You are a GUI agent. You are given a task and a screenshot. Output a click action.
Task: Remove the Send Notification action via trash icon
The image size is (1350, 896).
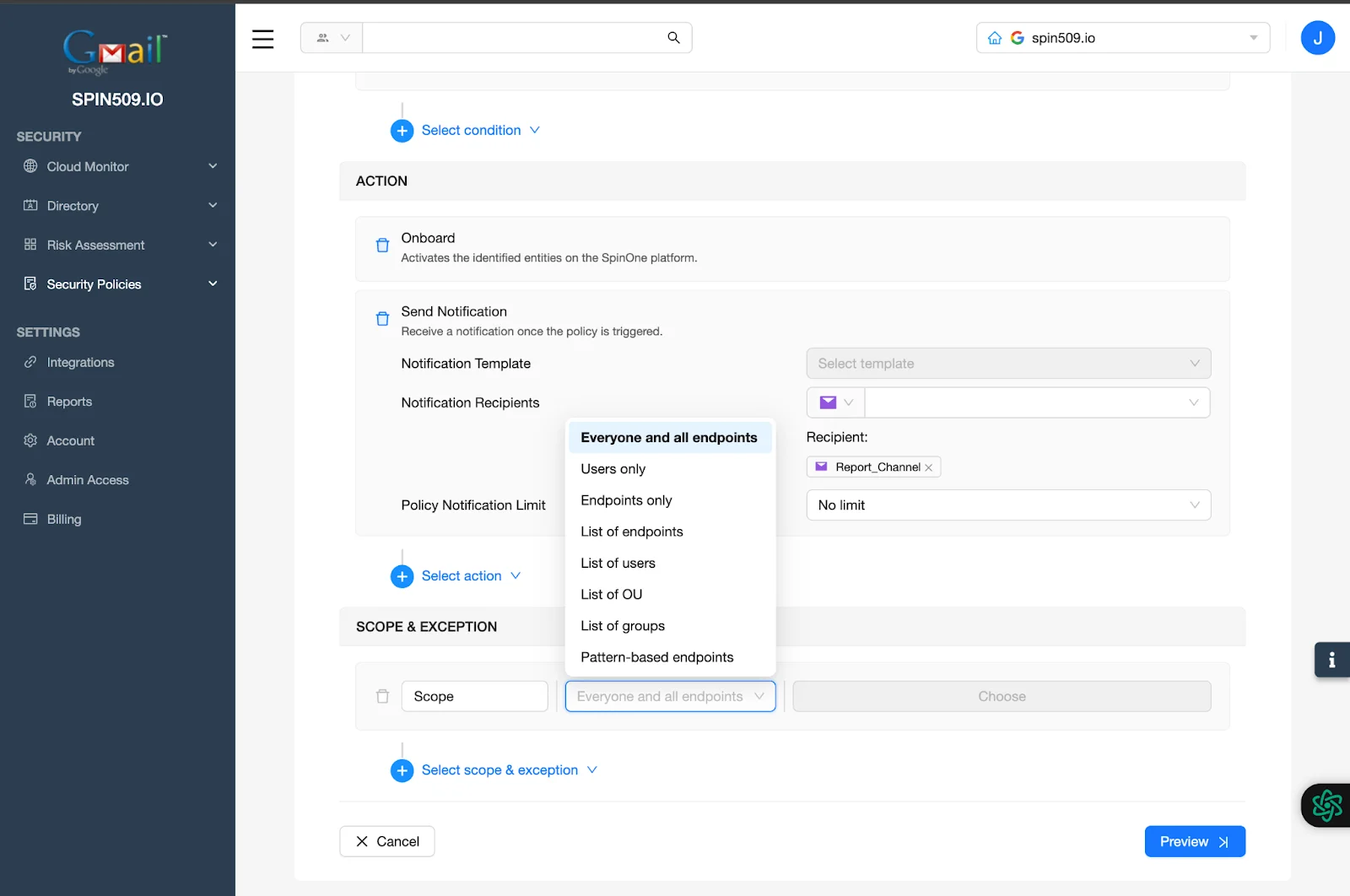382,319
